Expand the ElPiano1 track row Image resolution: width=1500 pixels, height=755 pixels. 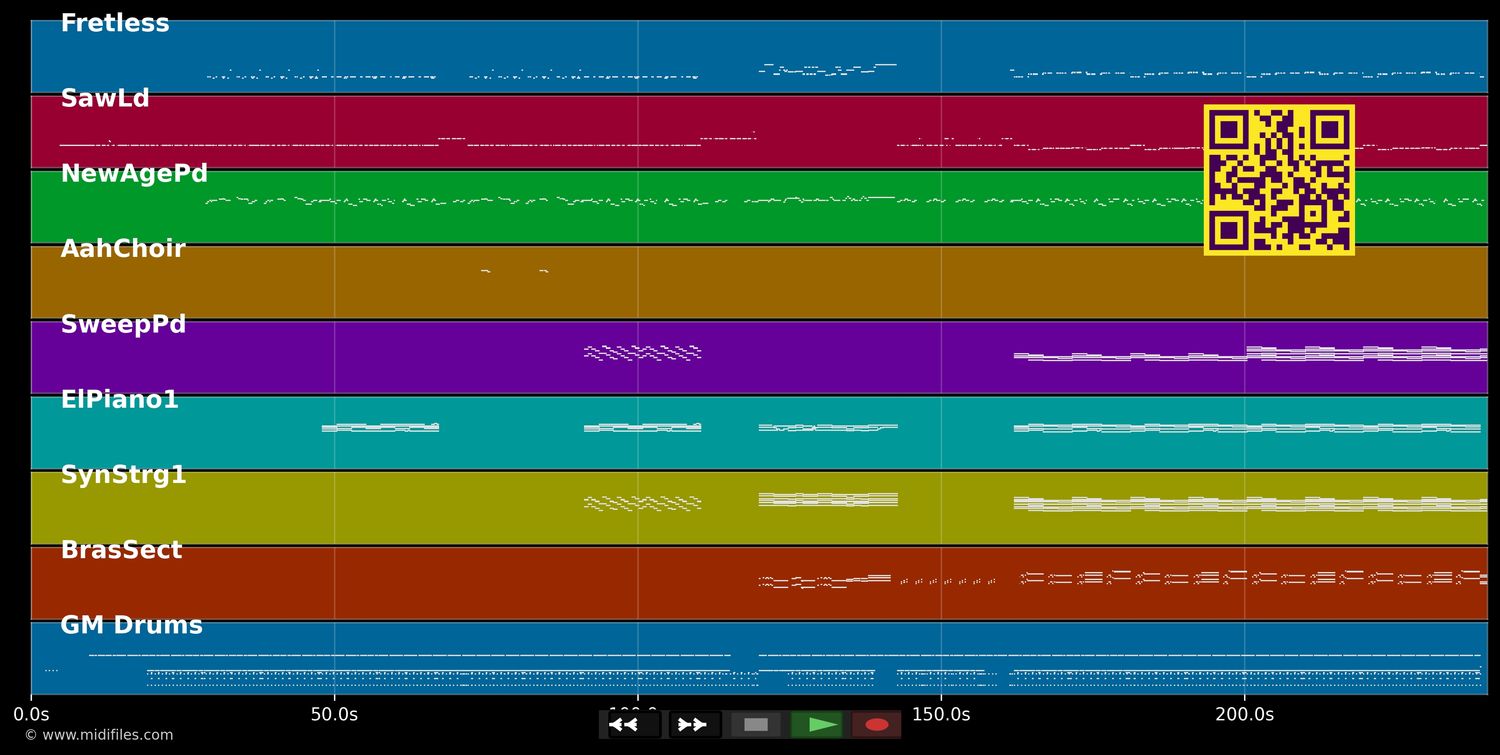point(119,399)
